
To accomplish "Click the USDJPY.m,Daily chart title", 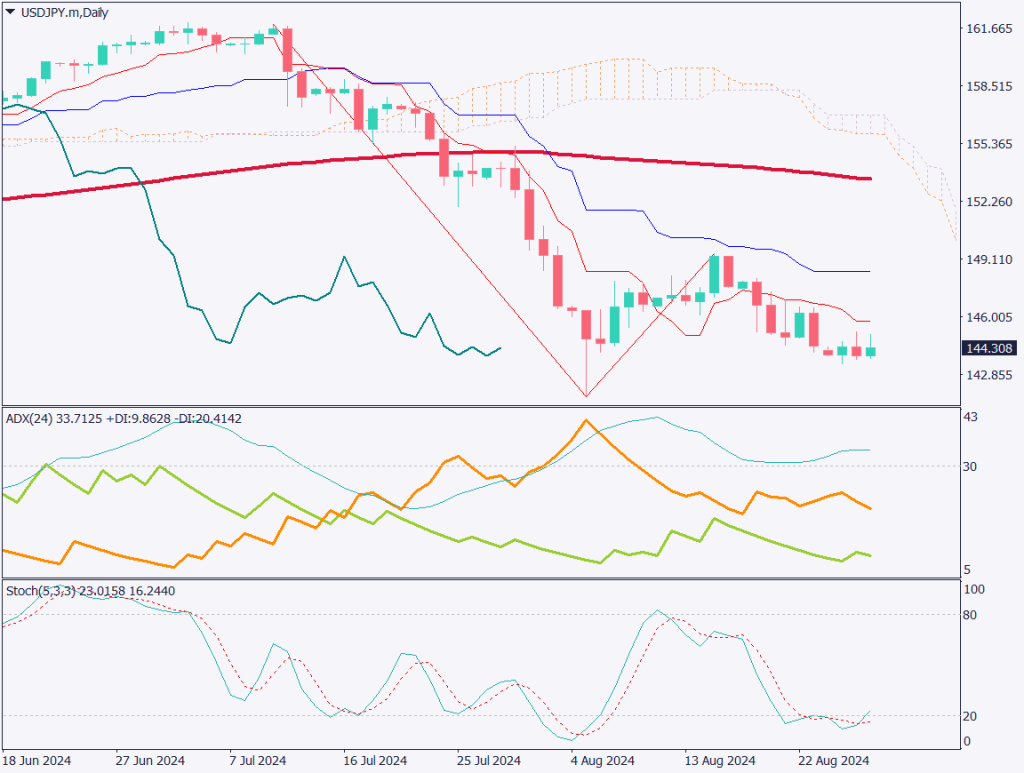I will [x=58, y=12].
